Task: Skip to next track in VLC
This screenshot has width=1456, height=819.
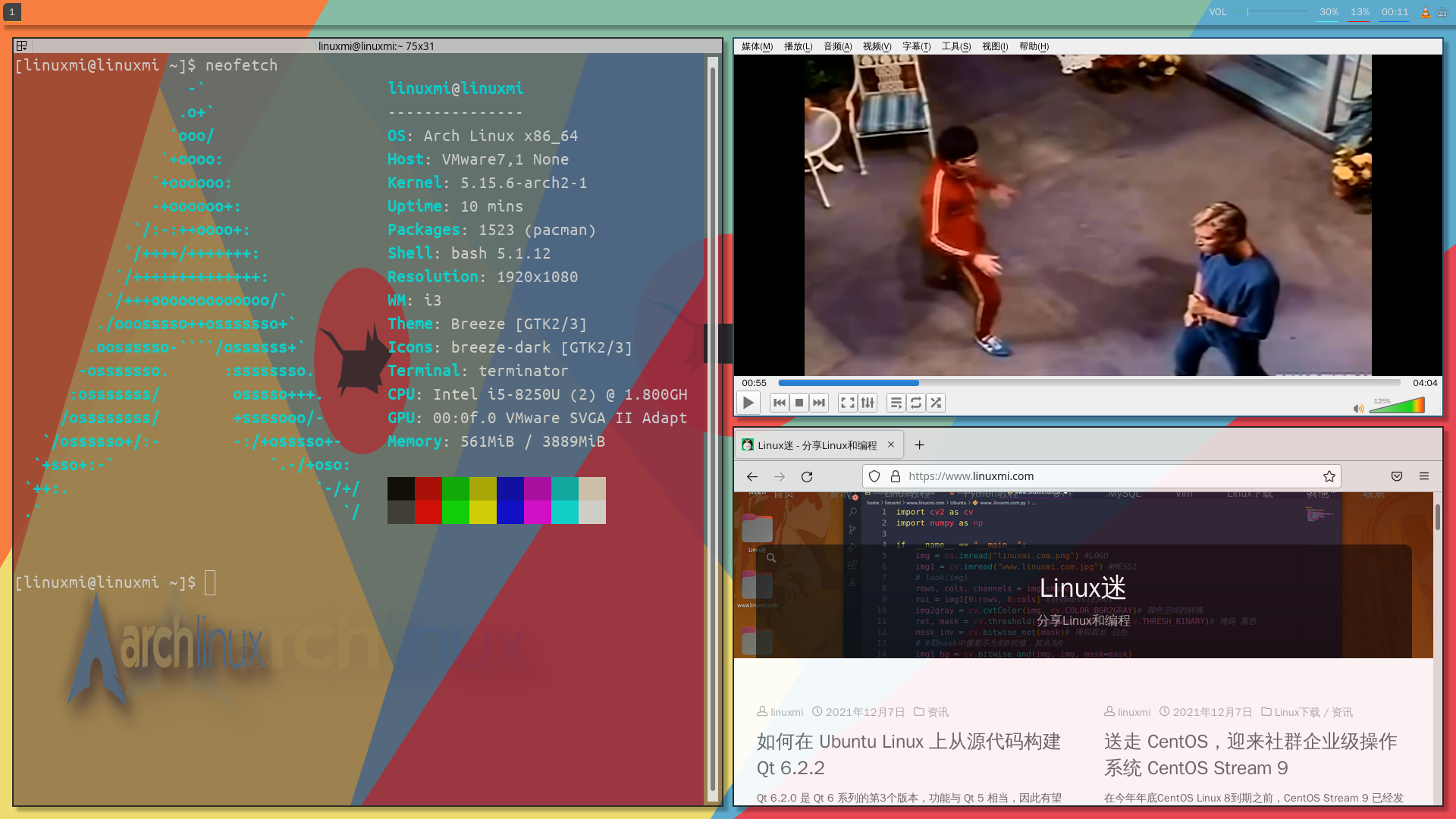Action: click(819, 403)
